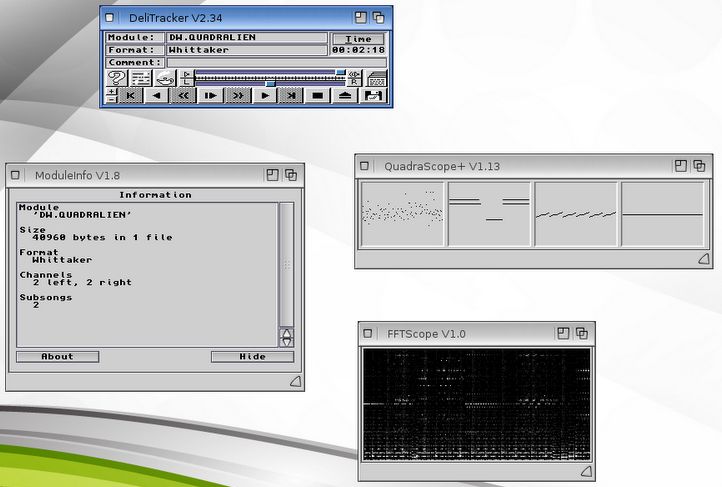Click ModuleInfo scrollbar down arrow

point(286,342)
